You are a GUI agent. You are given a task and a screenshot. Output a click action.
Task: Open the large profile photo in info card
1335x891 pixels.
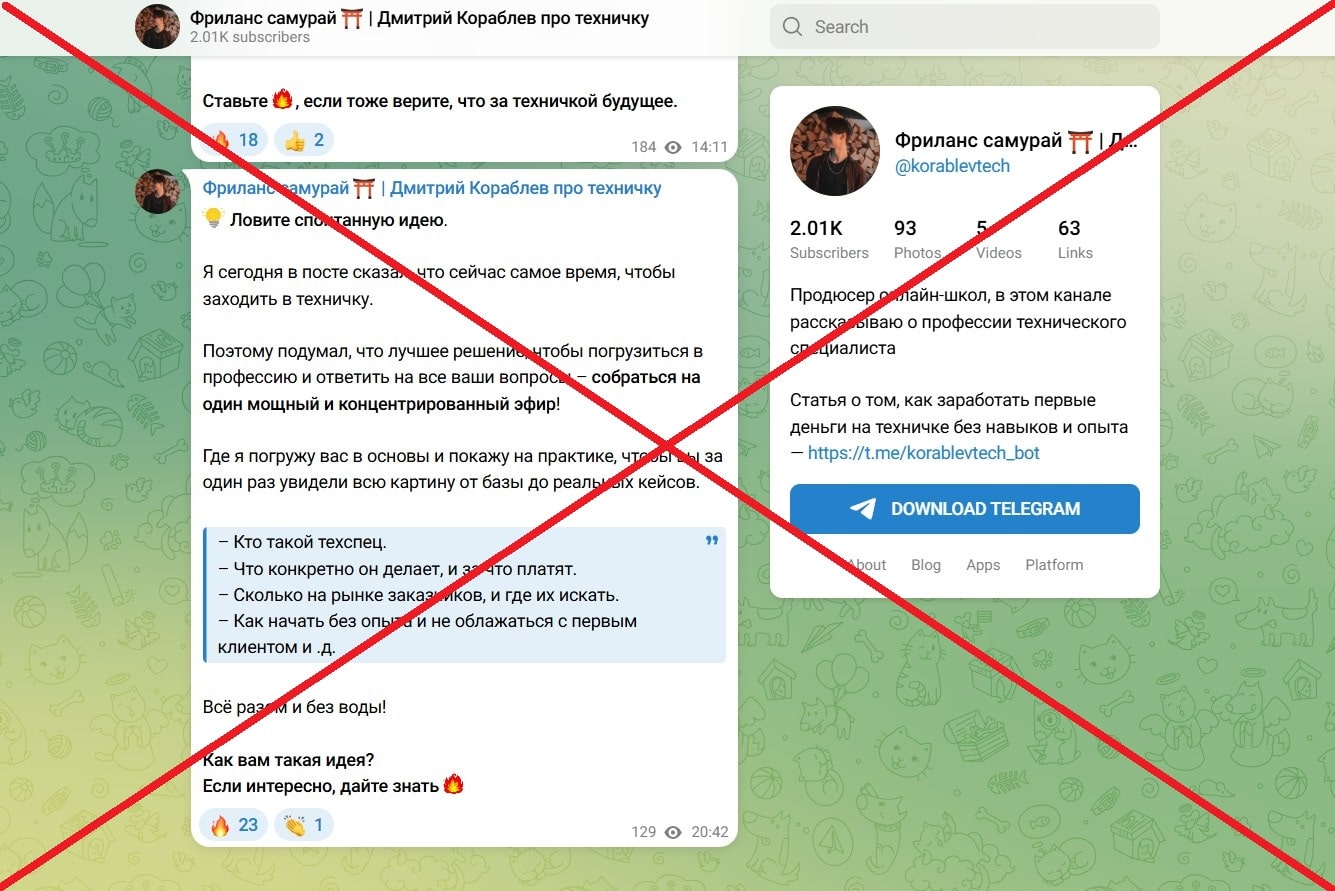[x=835, y=151]
